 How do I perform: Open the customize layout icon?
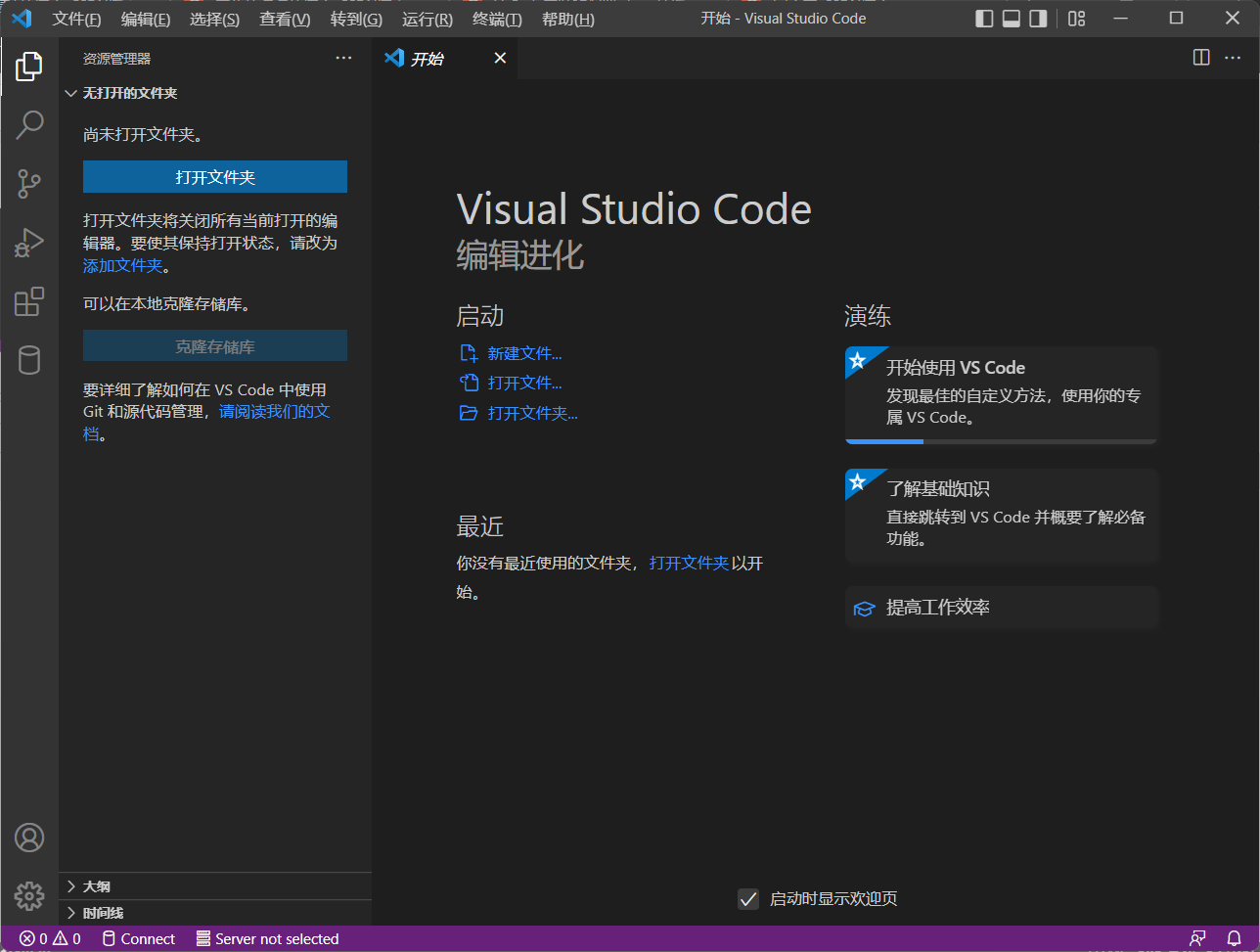[x=1076, y=19]
